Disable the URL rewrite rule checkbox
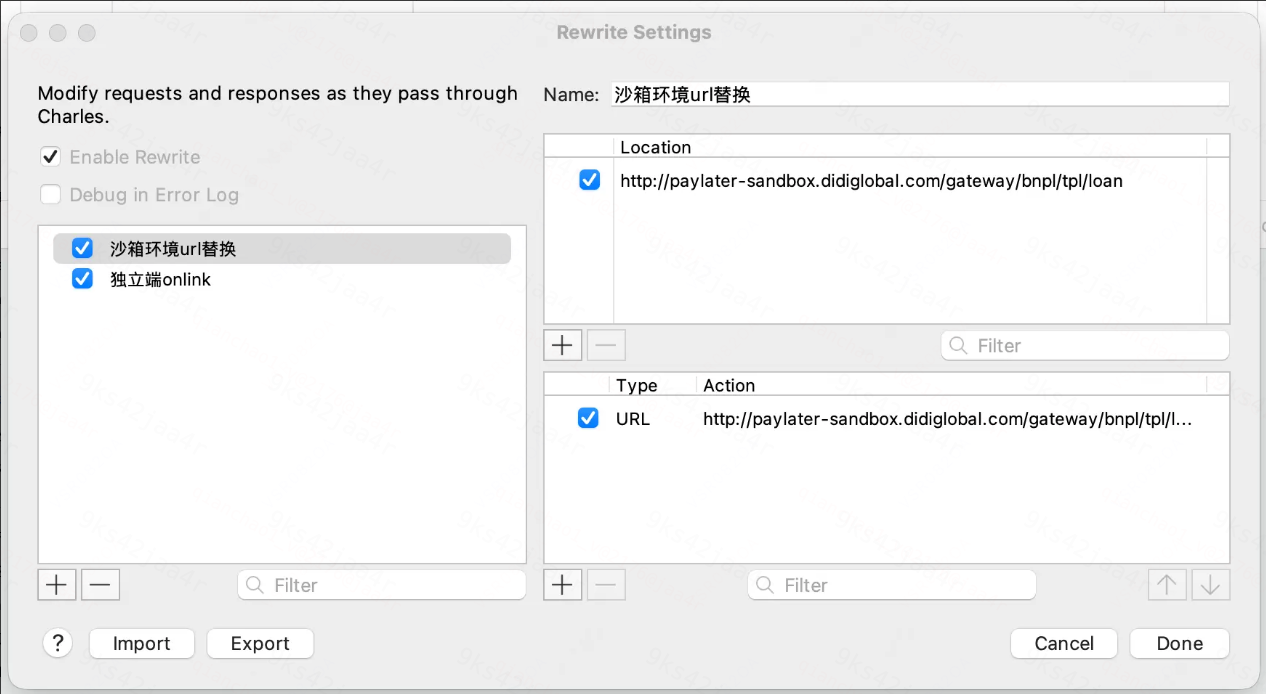The width and height of the screenshot is (1266, 694). (589, 419)
